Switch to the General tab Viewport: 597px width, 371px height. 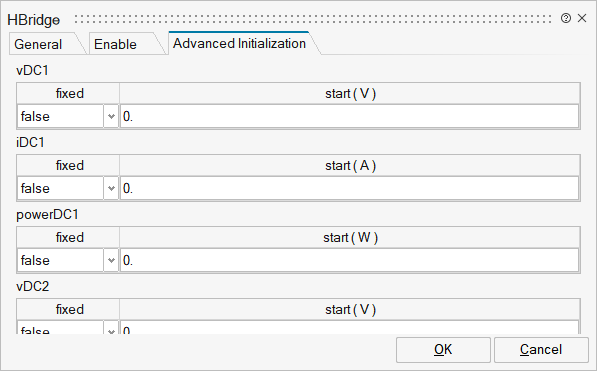[x=38, y=44]
